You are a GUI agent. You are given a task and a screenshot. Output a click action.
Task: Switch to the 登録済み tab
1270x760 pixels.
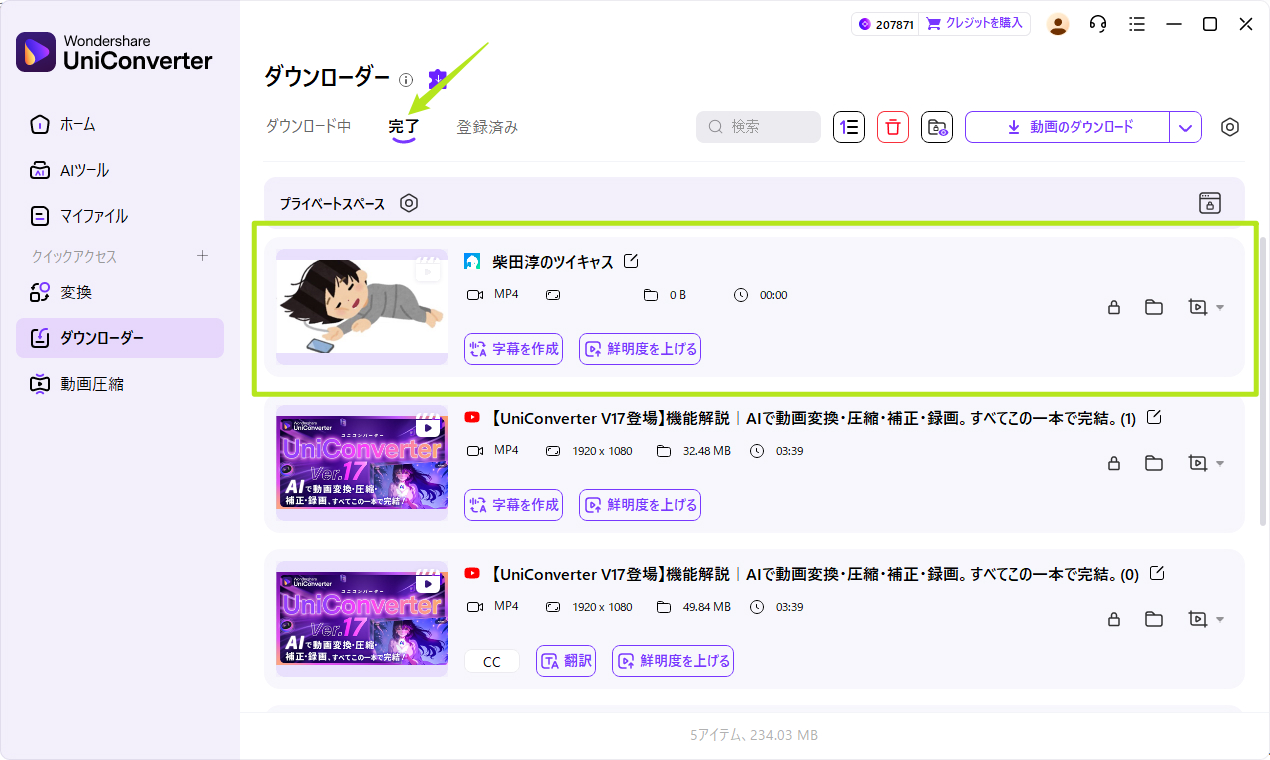487,126
